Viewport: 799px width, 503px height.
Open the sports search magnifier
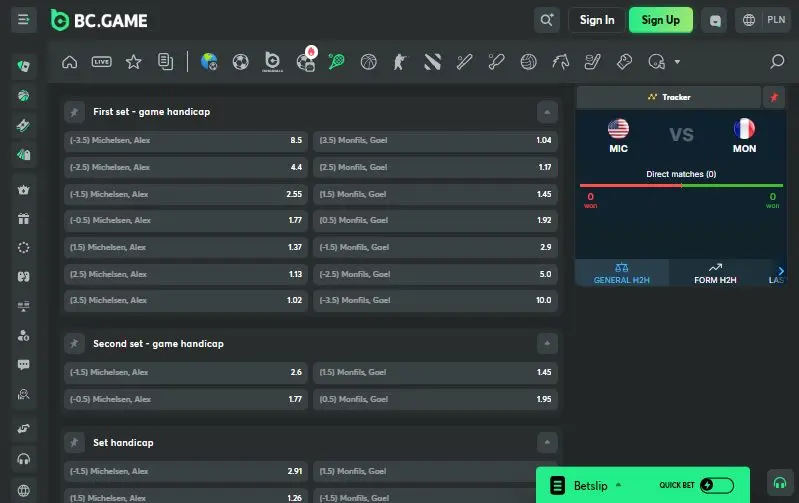tap(776, 62)
